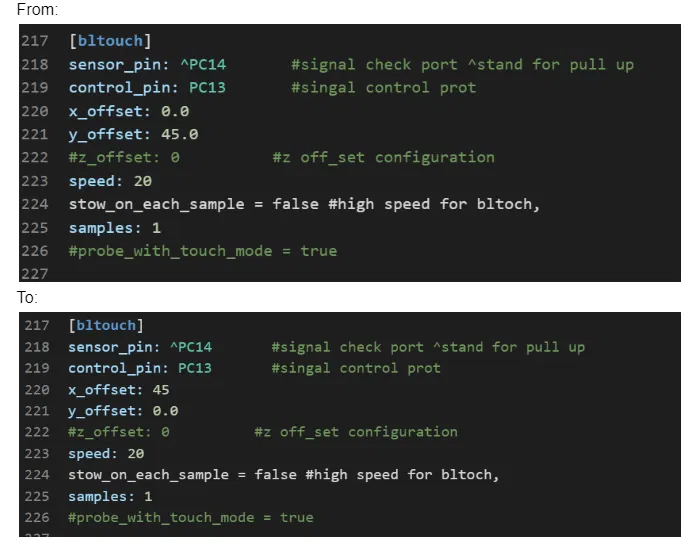Click the "y_offset: 45.0" line in the top snippet
The height and width of the screenshot is (548, 697).
133,134
